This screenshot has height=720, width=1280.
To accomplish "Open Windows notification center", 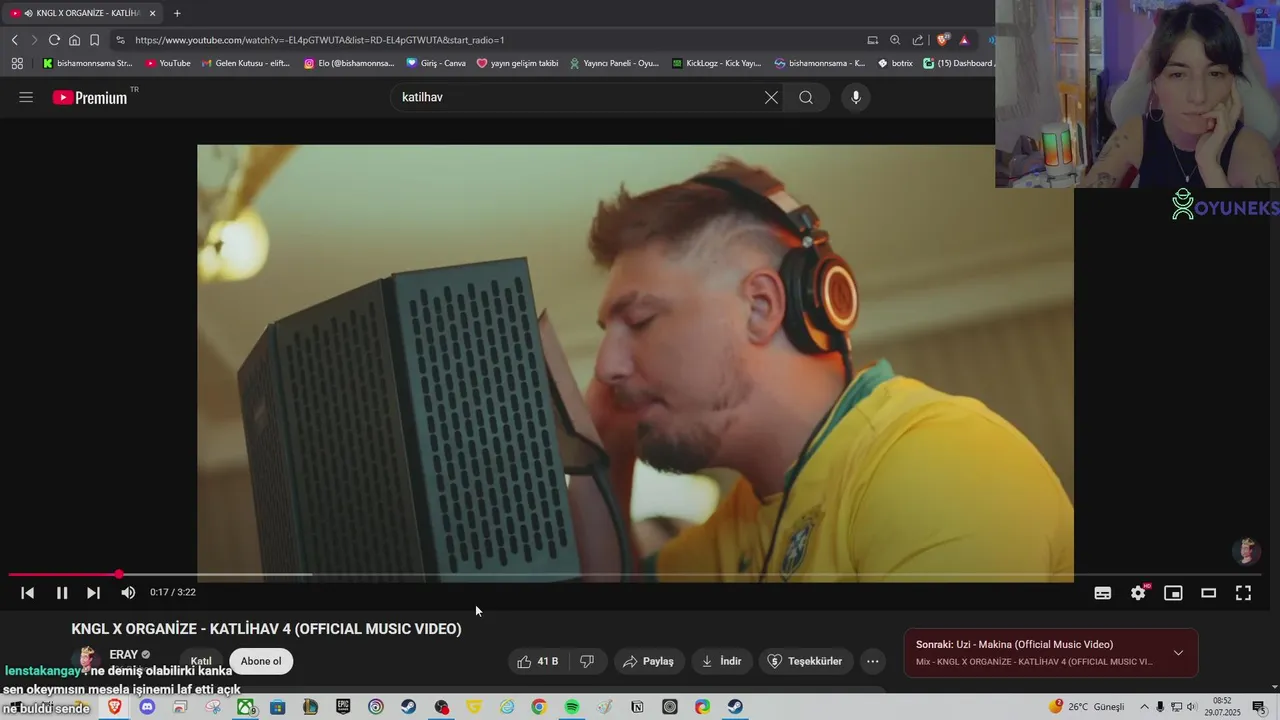I will coord(1259,707).
